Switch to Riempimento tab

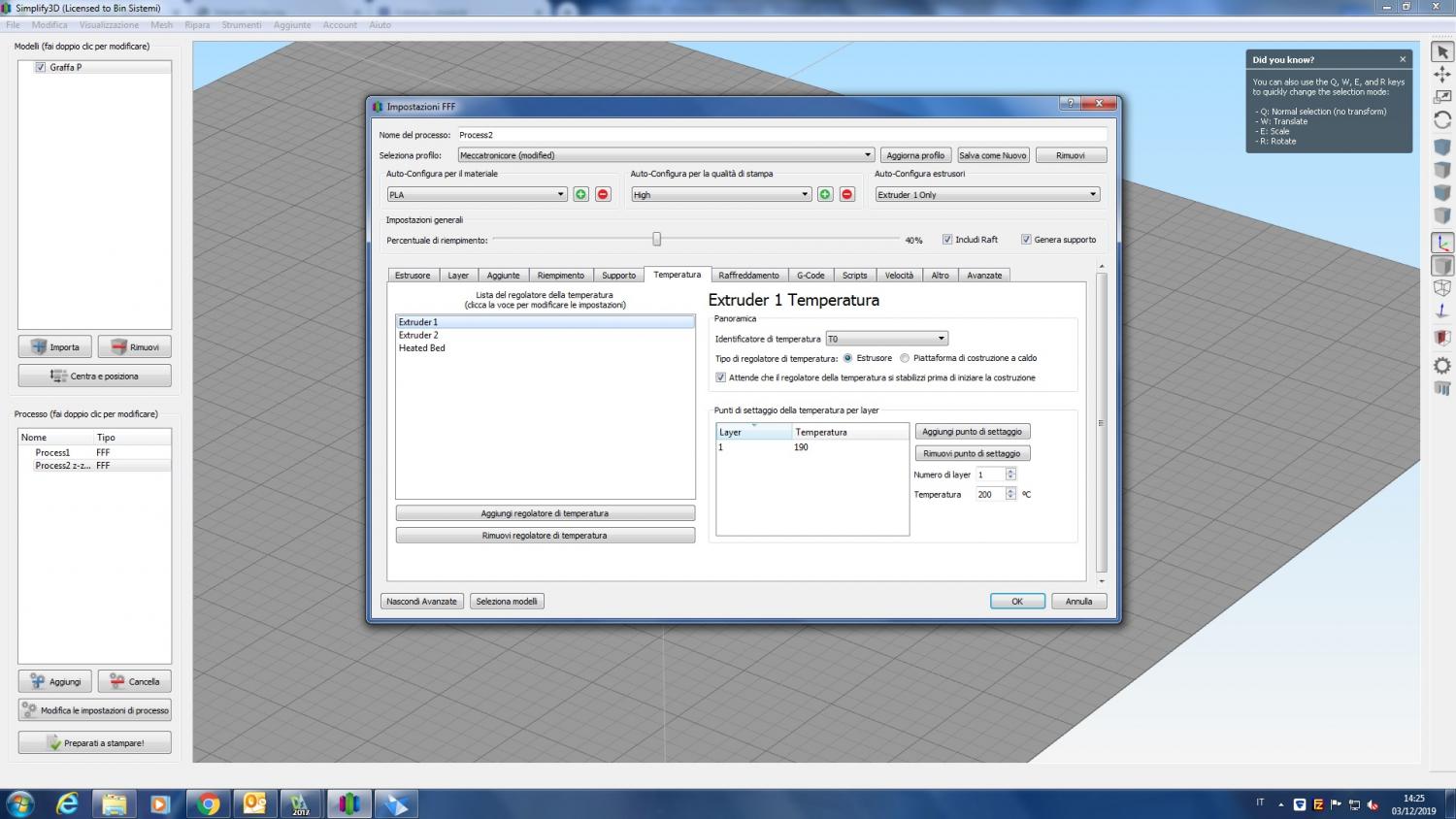(x=561, y=276)
